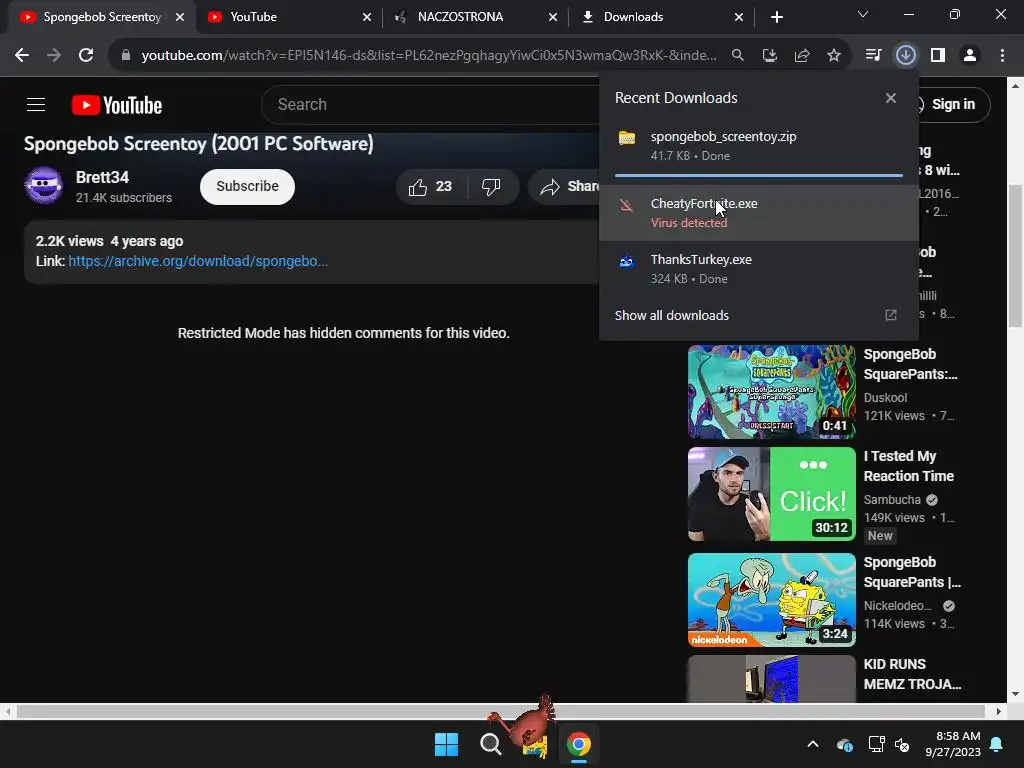
Task: Dislike the video with thumbs down
Action: coord(491,187)
